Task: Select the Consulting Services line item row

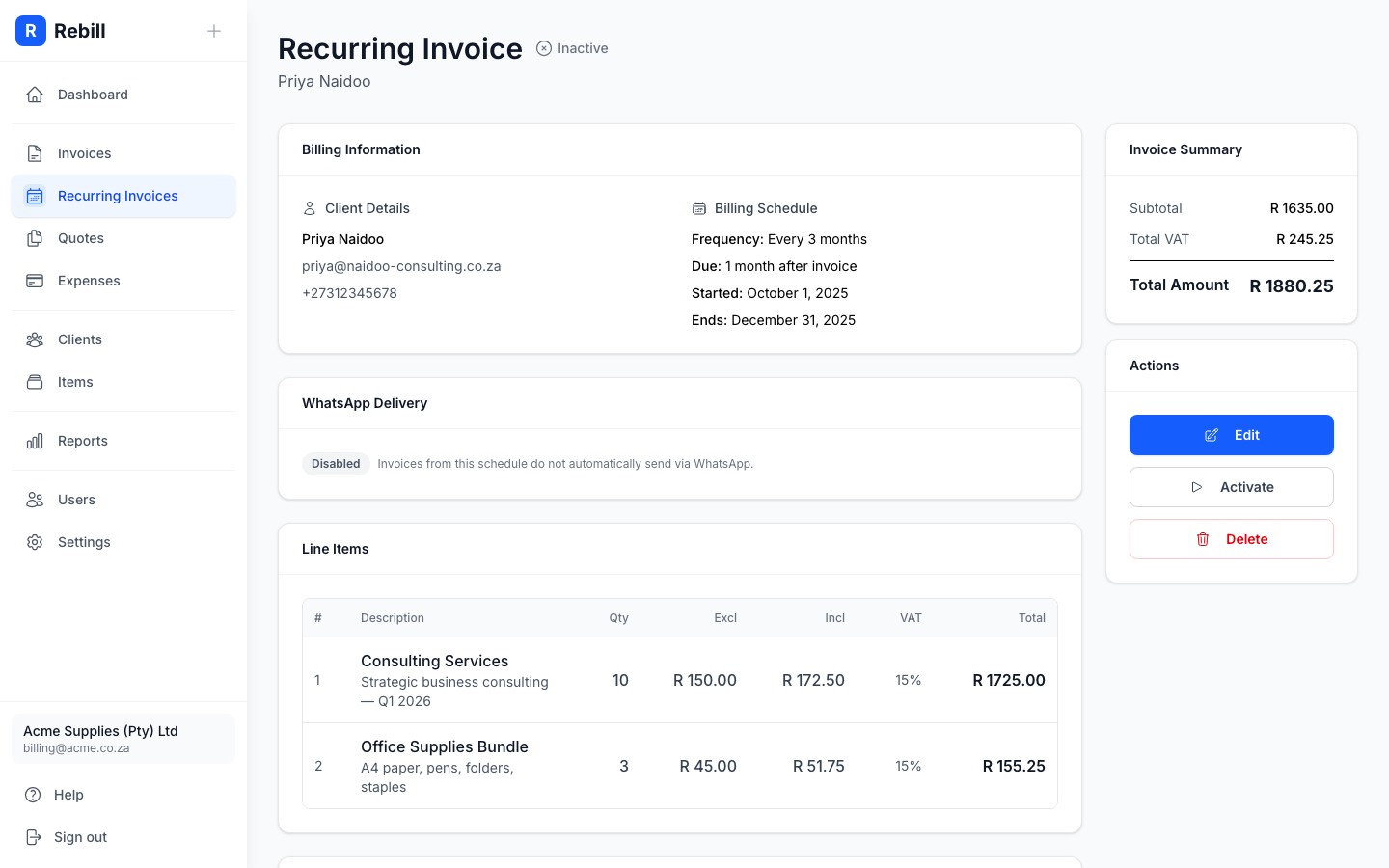Action: (x=679, y=680)
